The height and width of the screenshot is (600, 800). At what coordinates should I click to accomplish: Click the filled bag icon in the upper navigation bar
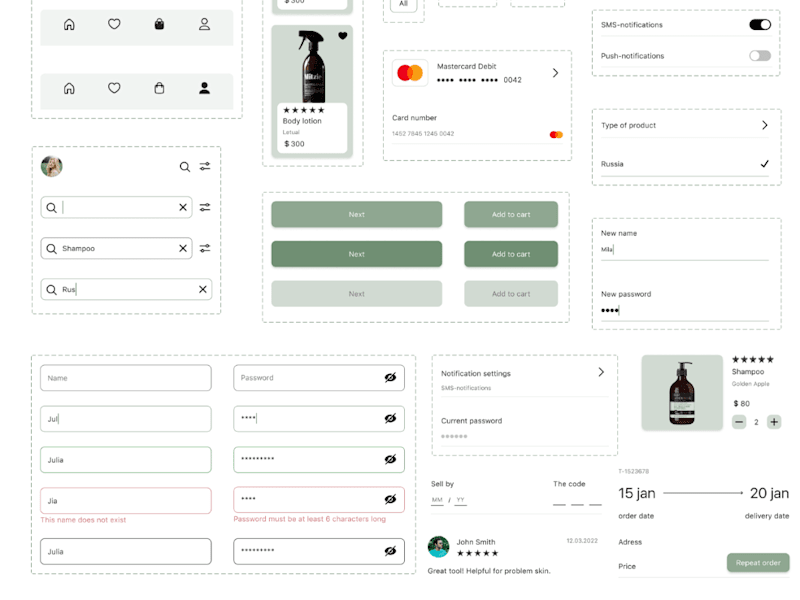(159, 24)
